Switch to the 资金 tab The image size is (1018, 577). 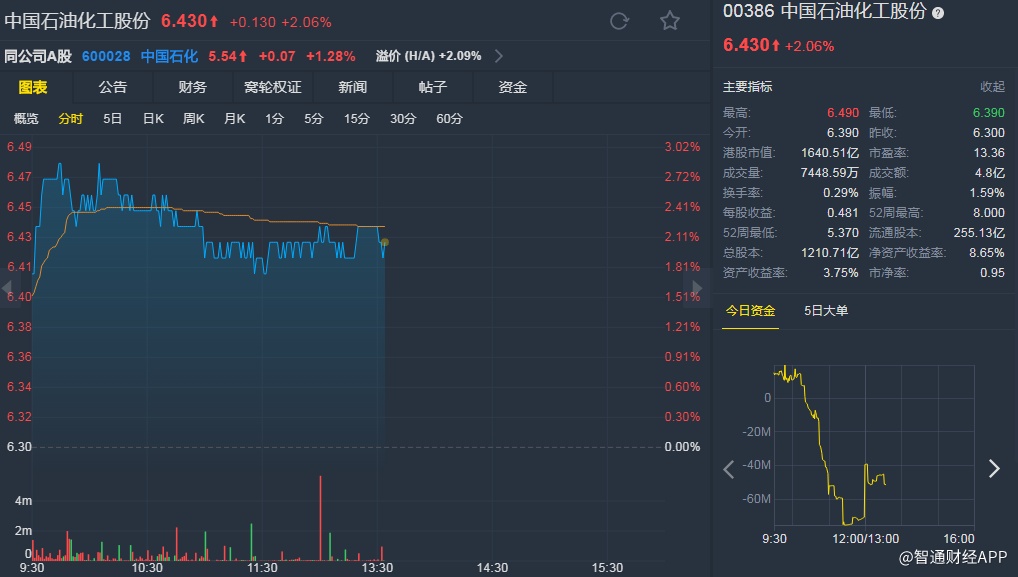pyautogui.click(x=513, y=87)
